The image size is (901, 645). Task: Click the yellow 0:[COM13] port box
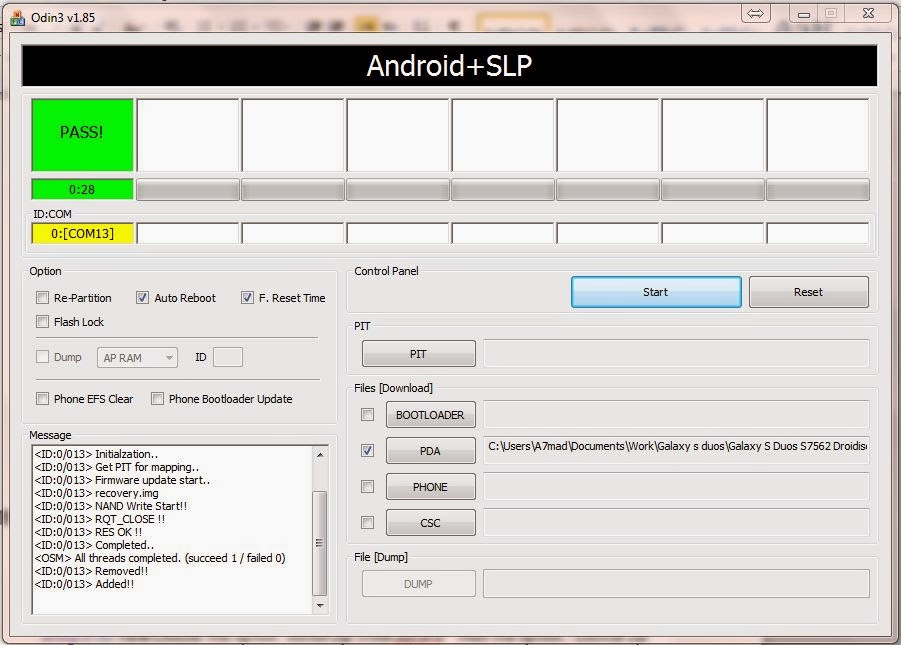point(82,233)
